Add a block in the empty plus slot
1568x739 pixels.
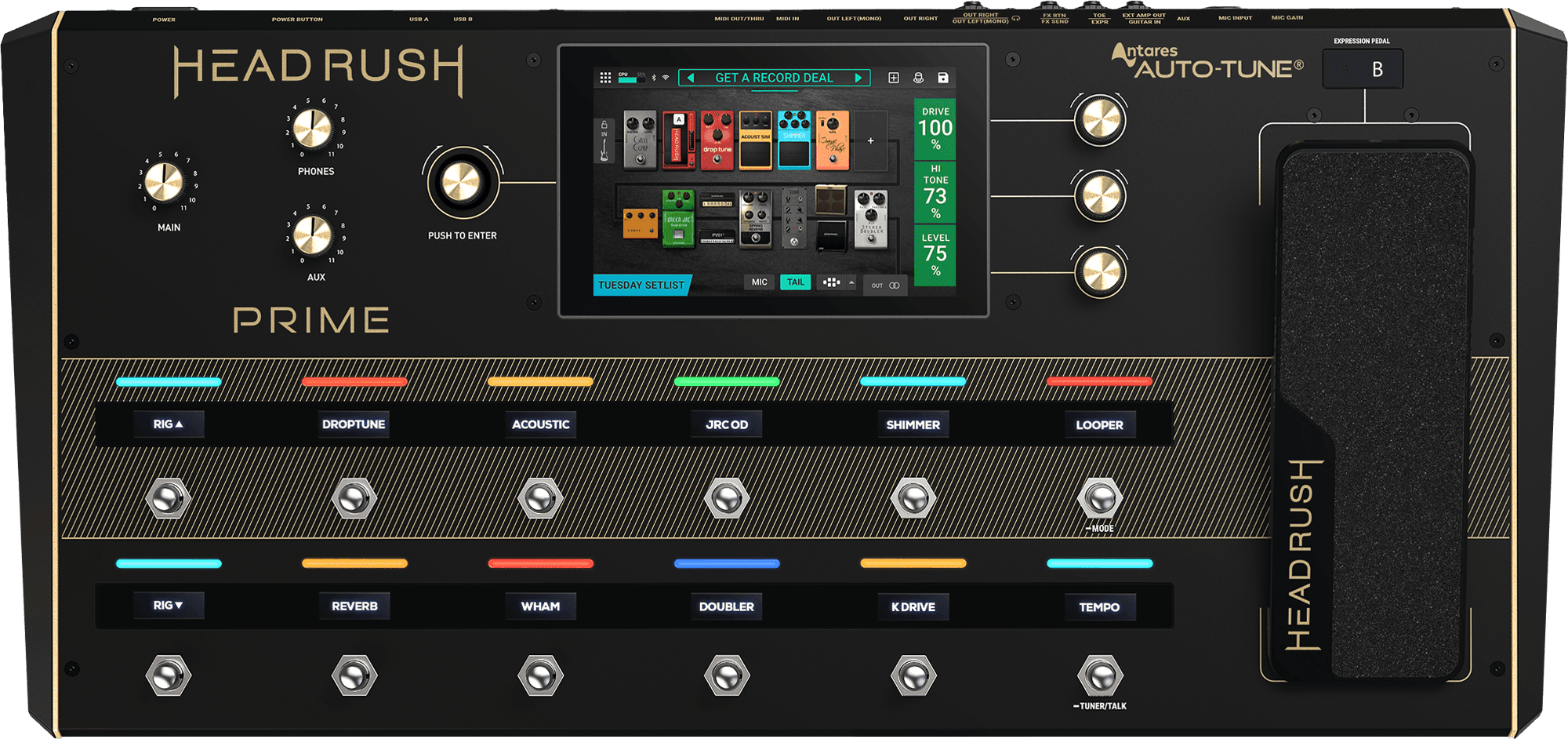pyautogui.click(x=870, y=140)
